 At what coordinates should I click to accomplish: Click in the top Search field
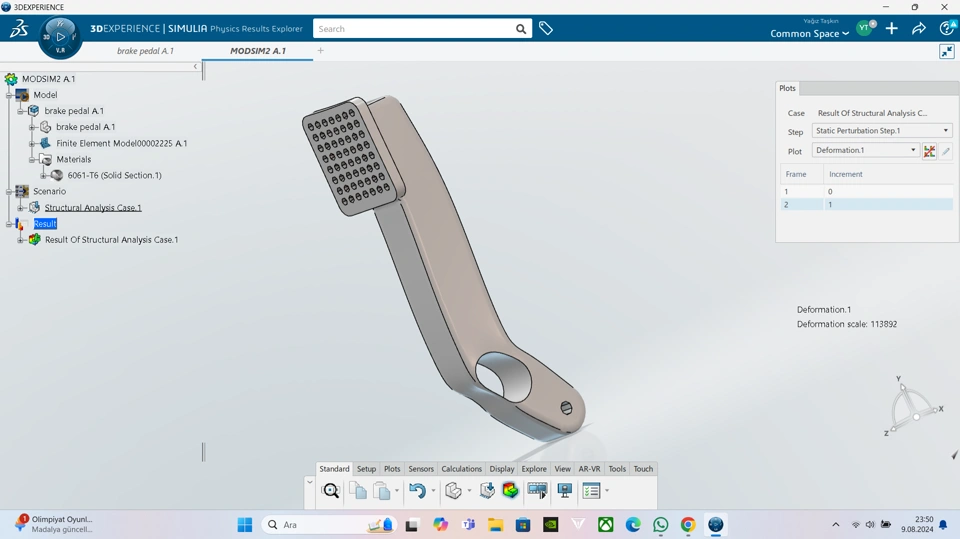(414, 29)
